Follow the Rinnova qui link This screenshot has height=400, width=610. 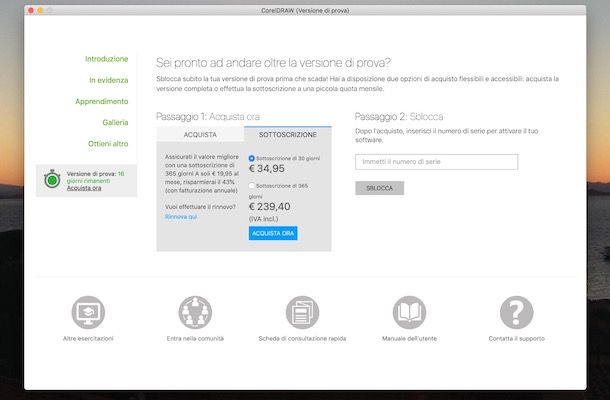[x=181, y=217]
